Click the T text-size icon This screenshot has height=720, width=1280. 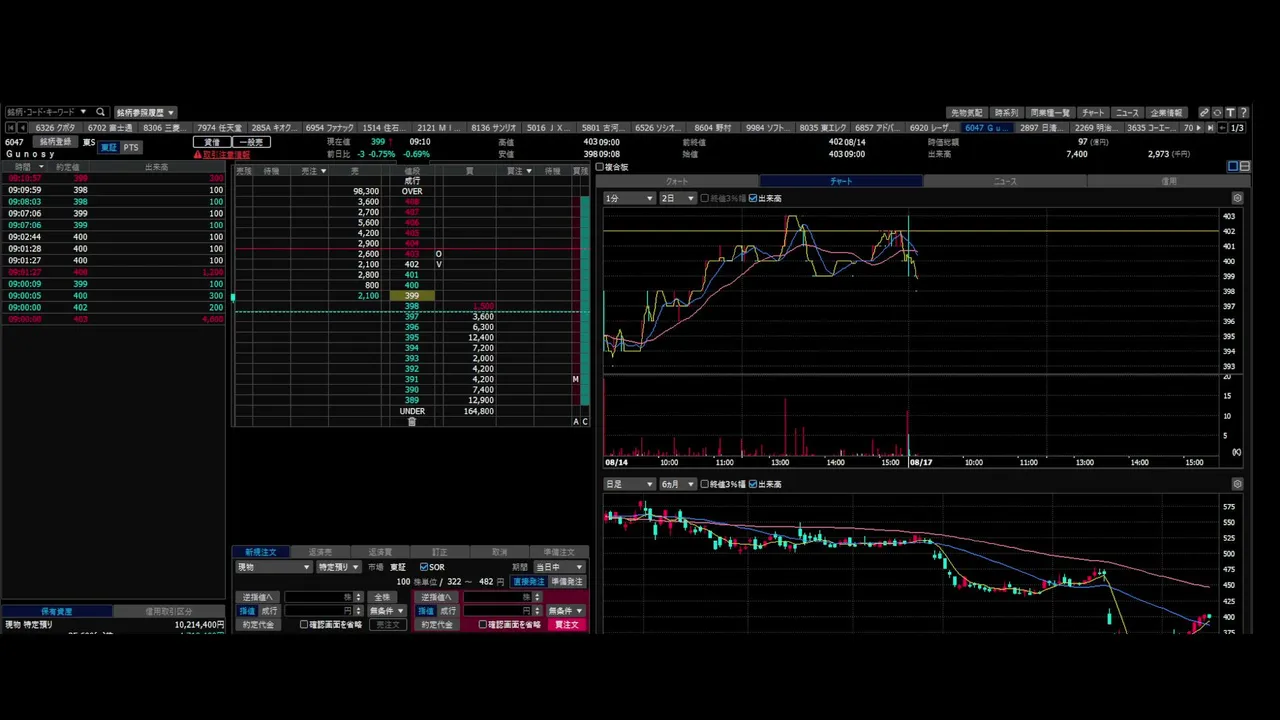coord(1230,113)
